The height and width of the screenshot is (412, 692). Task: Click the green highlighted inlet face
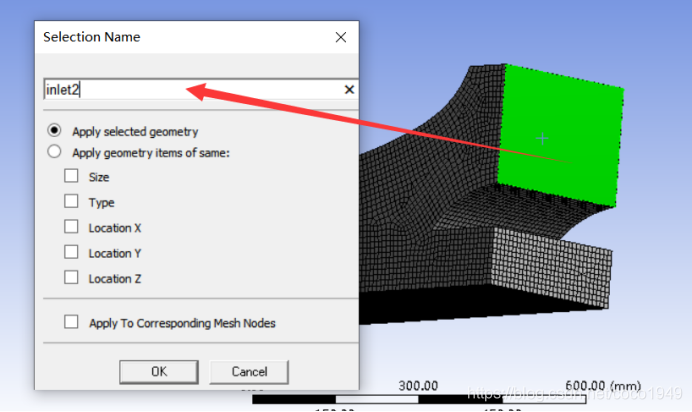[560, 135]
